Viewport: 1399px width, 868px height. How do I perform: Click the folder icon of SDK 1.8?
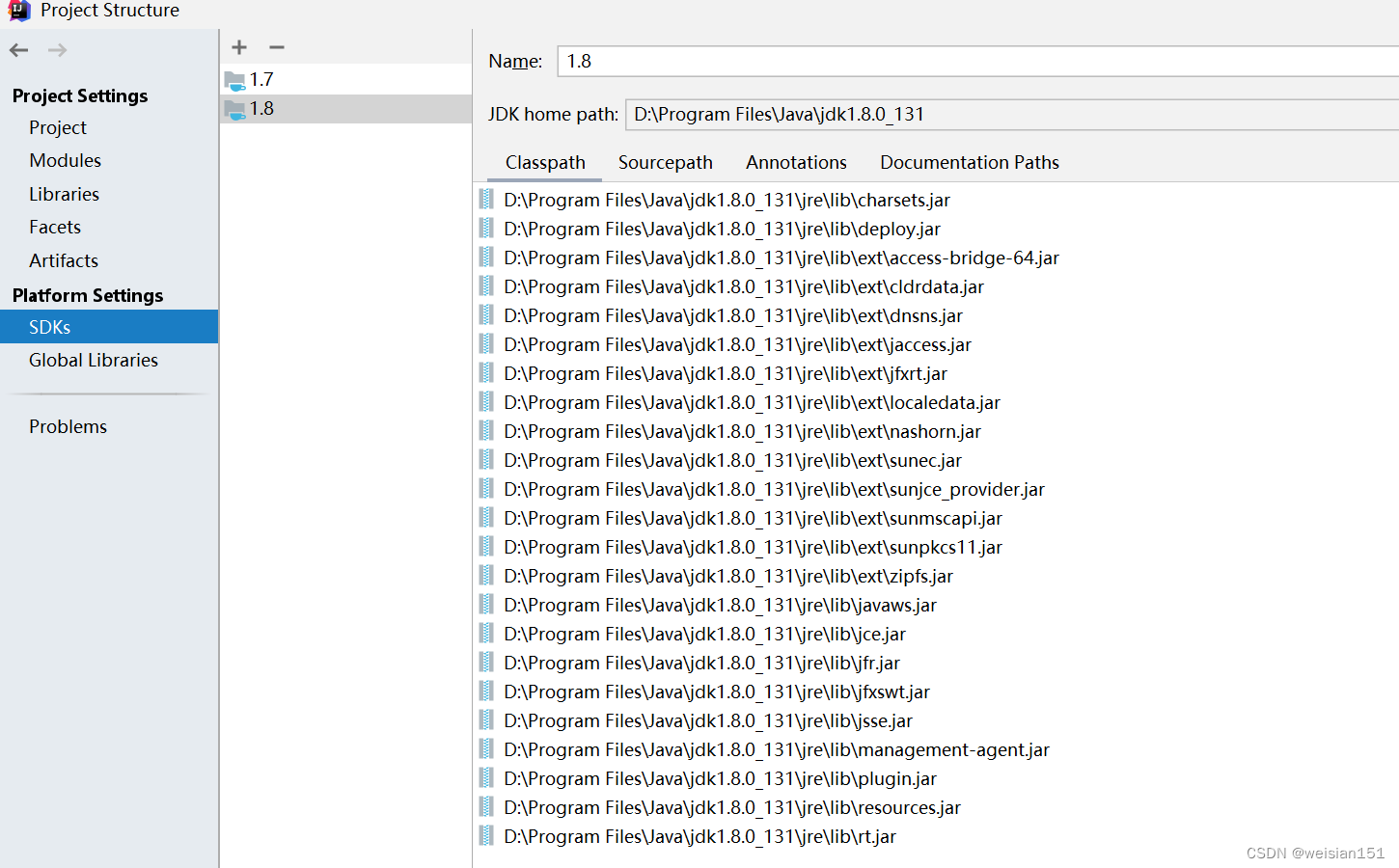(234, 109)
